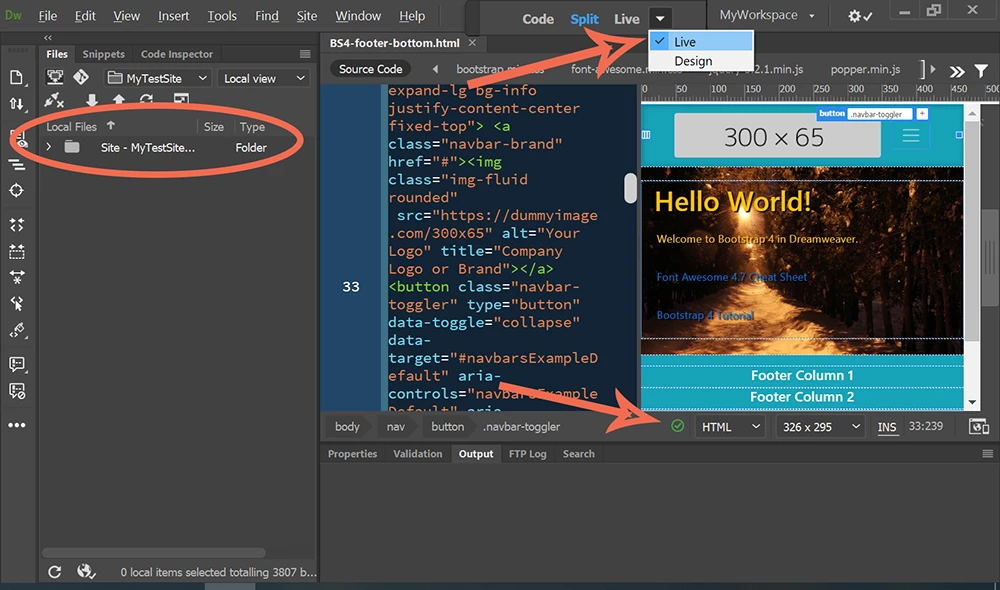This screenshot has width=1000, height=590.
Task: Click Select Parent Tag icon
Action: click(17, 304)
